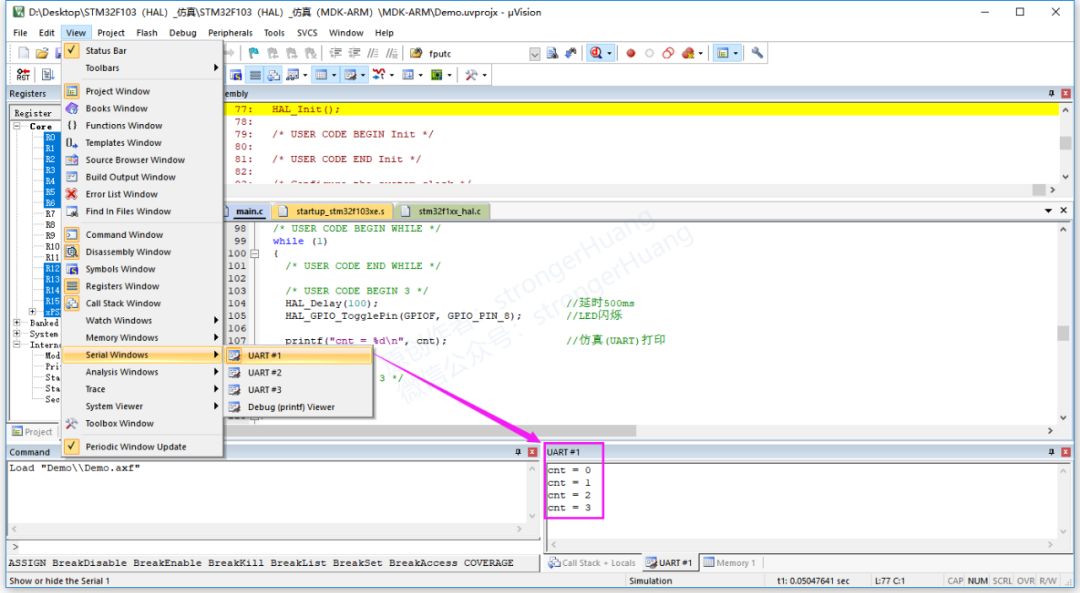Screen dimensions: 1080x593
Task: Toggle the Status Bar checkmark option
Action: click(x=106, y=50)
